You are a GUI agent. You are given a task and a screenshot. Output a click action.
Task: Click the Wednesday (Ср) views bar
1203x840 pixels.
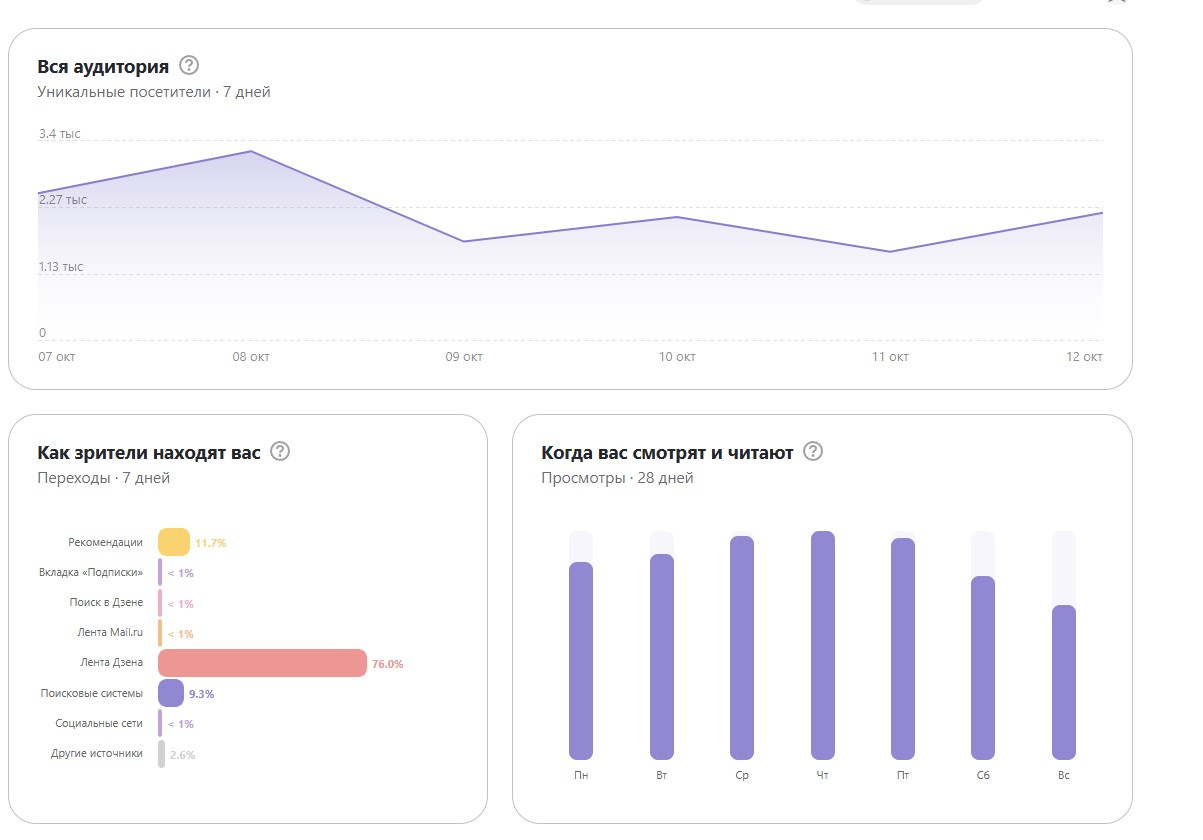(x=742, y=648)
